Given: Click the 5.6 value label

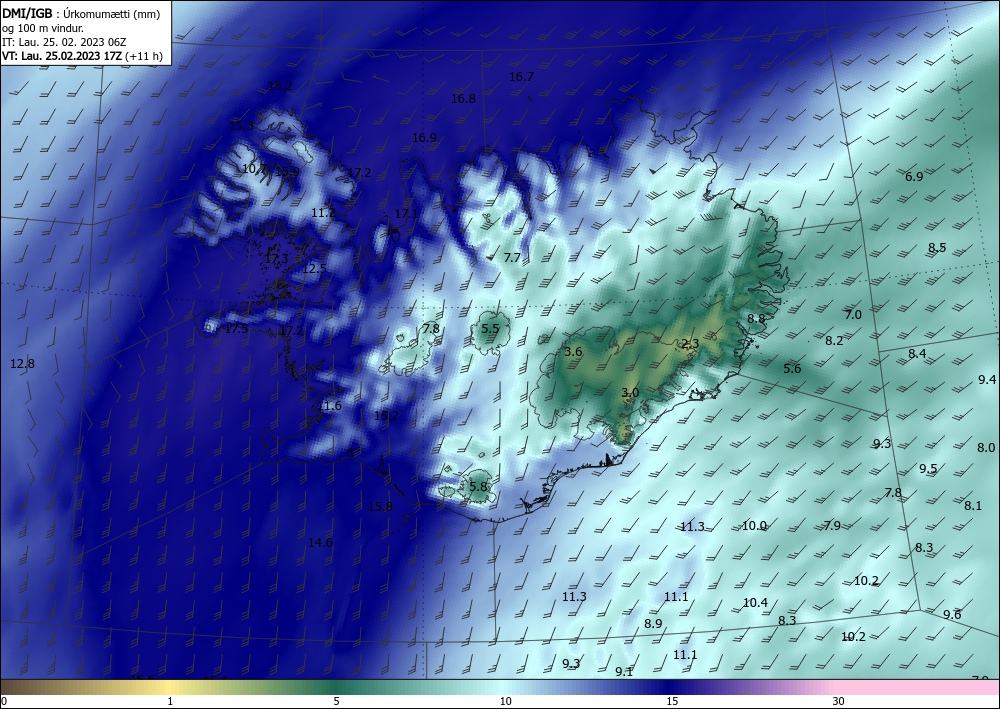Looking at the screenshot, I should (x=792, y=369).
